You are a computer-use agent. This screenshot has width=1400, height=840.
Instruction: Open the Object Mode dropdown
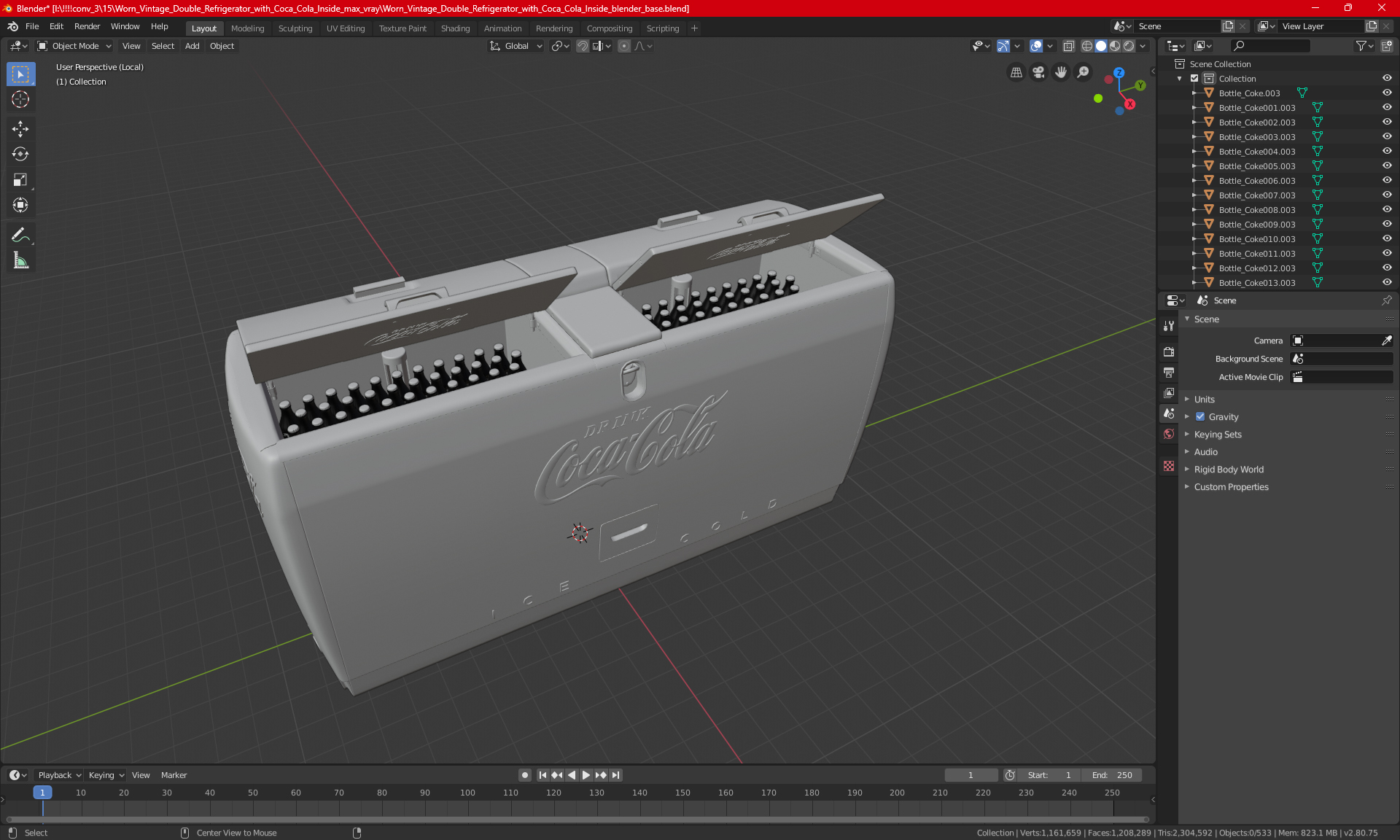point(74,46)
